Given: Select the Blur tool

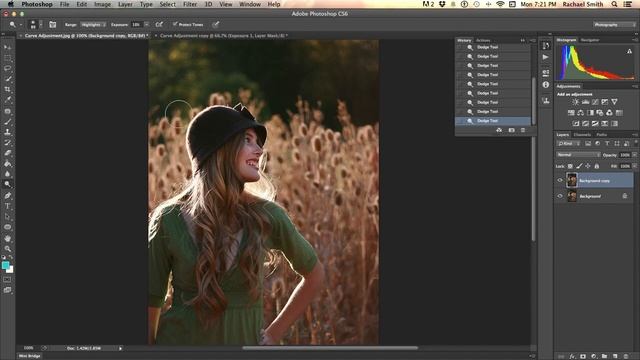Looking at the screenshot, I should point(7,174).
